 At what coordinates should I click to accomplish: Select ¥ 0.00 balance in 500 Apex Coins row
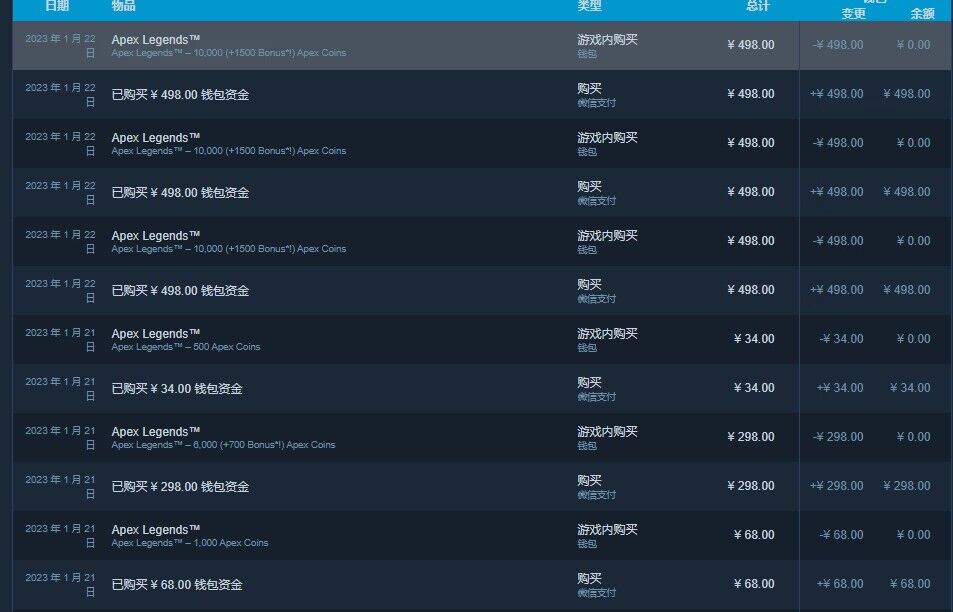[913, 339]
